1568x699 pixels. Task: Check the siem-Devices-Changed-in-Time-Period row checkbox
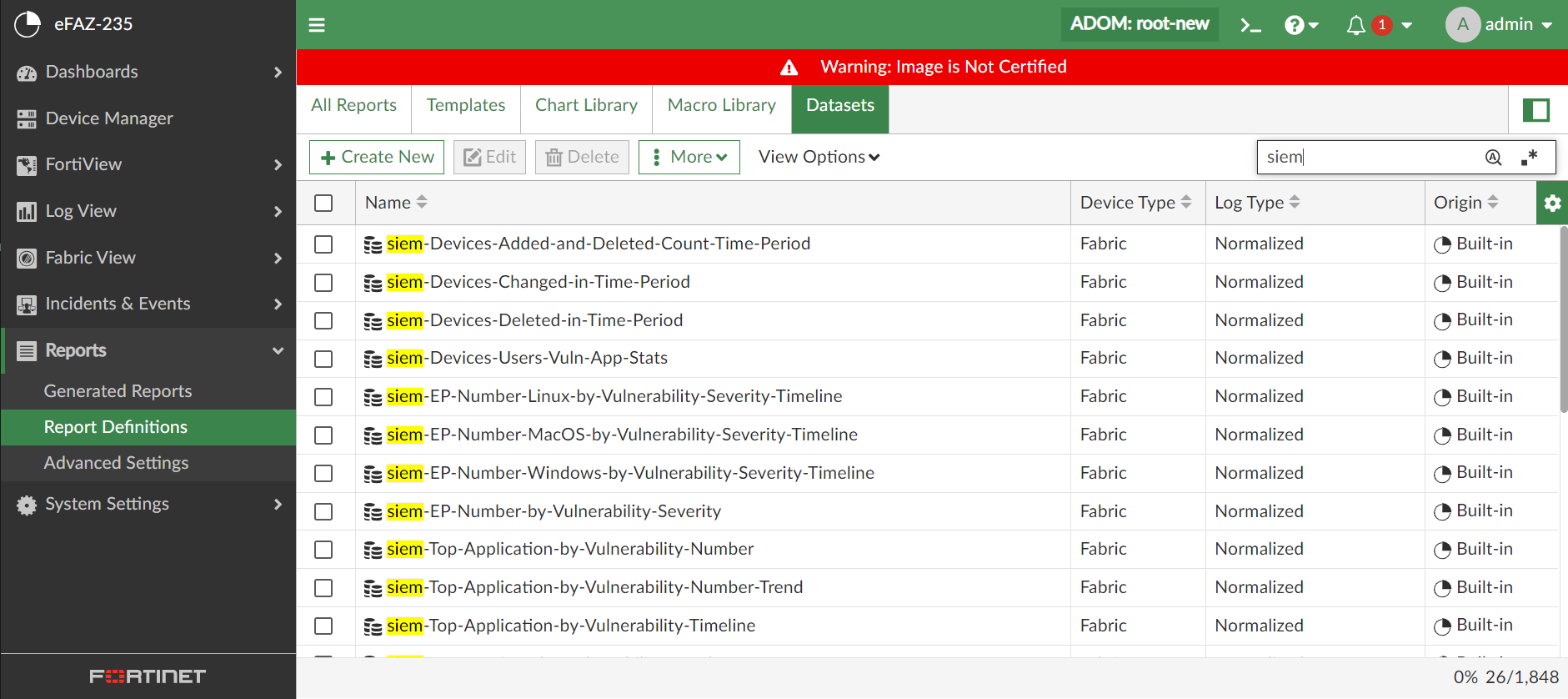tap(323, 283)
